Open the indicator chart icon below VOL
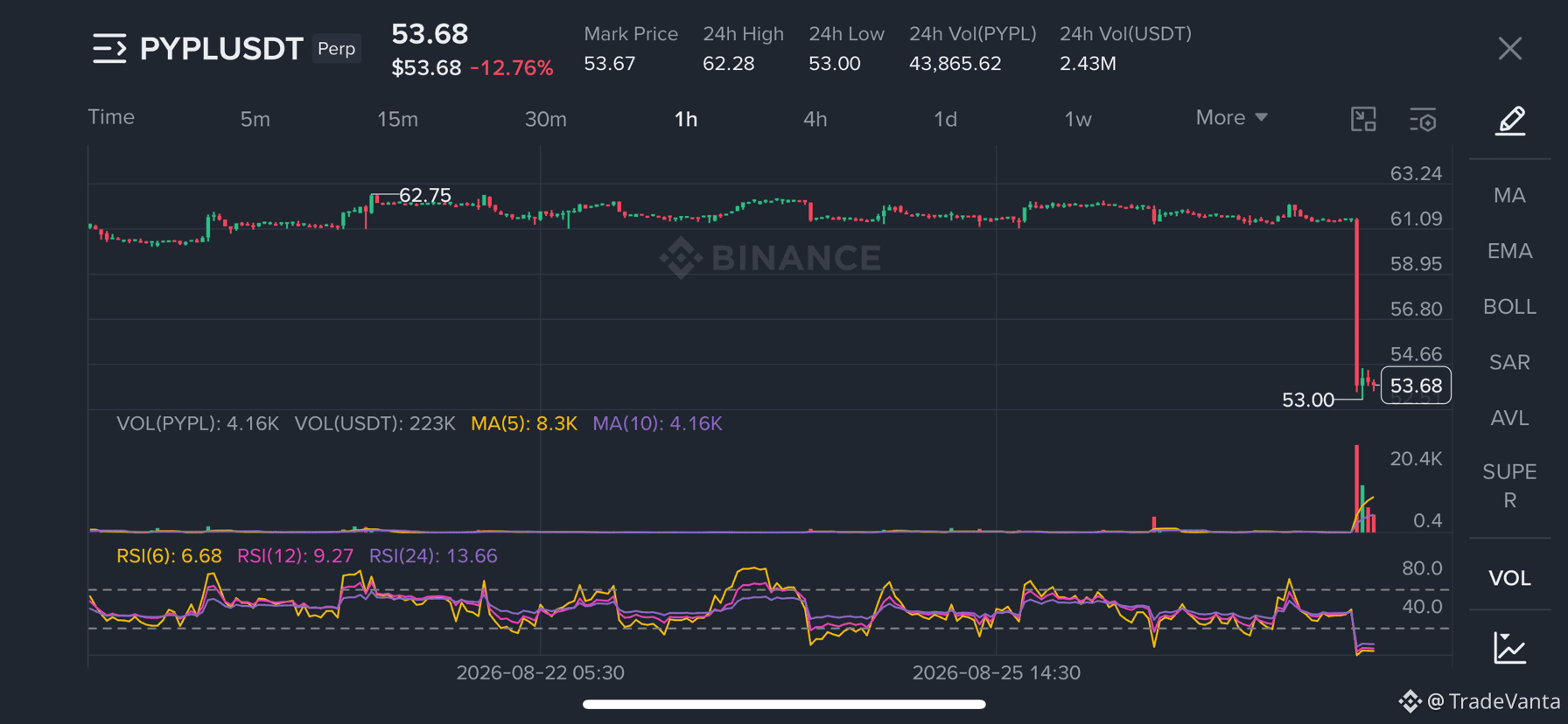This screenshot has height=724, width=1568. [1509, 648]
